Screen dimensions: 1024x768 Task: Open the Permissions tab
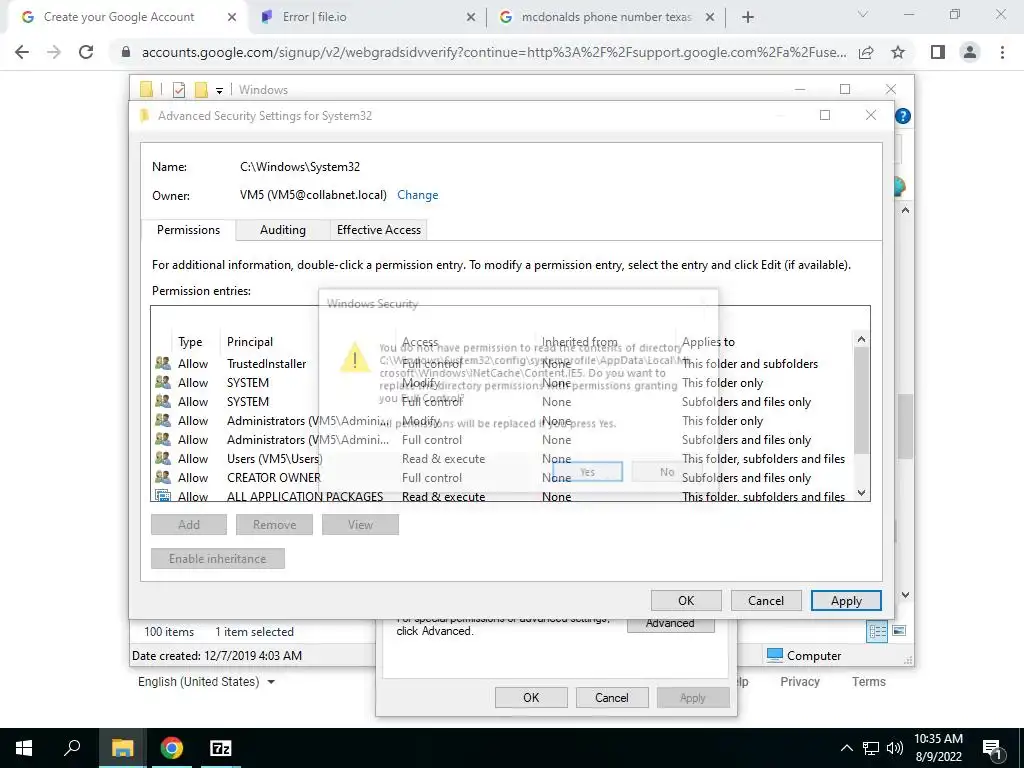(188, 230)
